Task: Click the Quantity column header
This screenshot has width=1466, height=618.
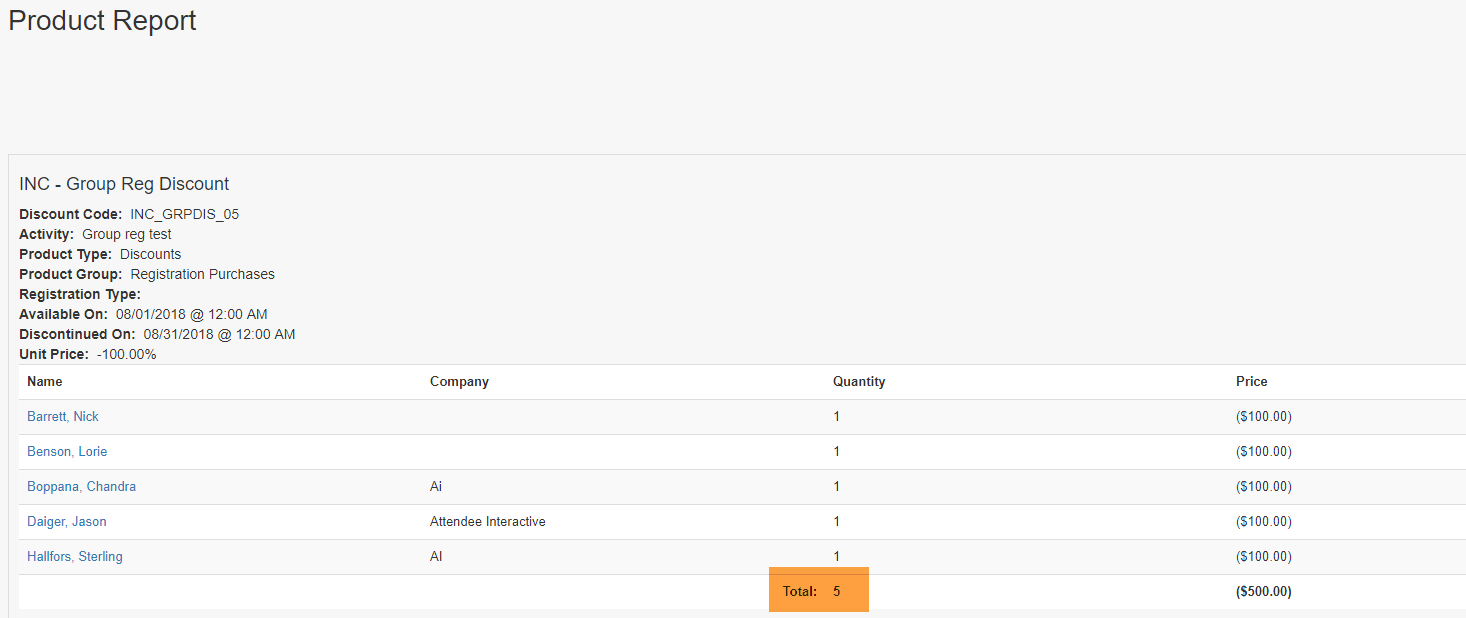Action: tap(859, 381)
